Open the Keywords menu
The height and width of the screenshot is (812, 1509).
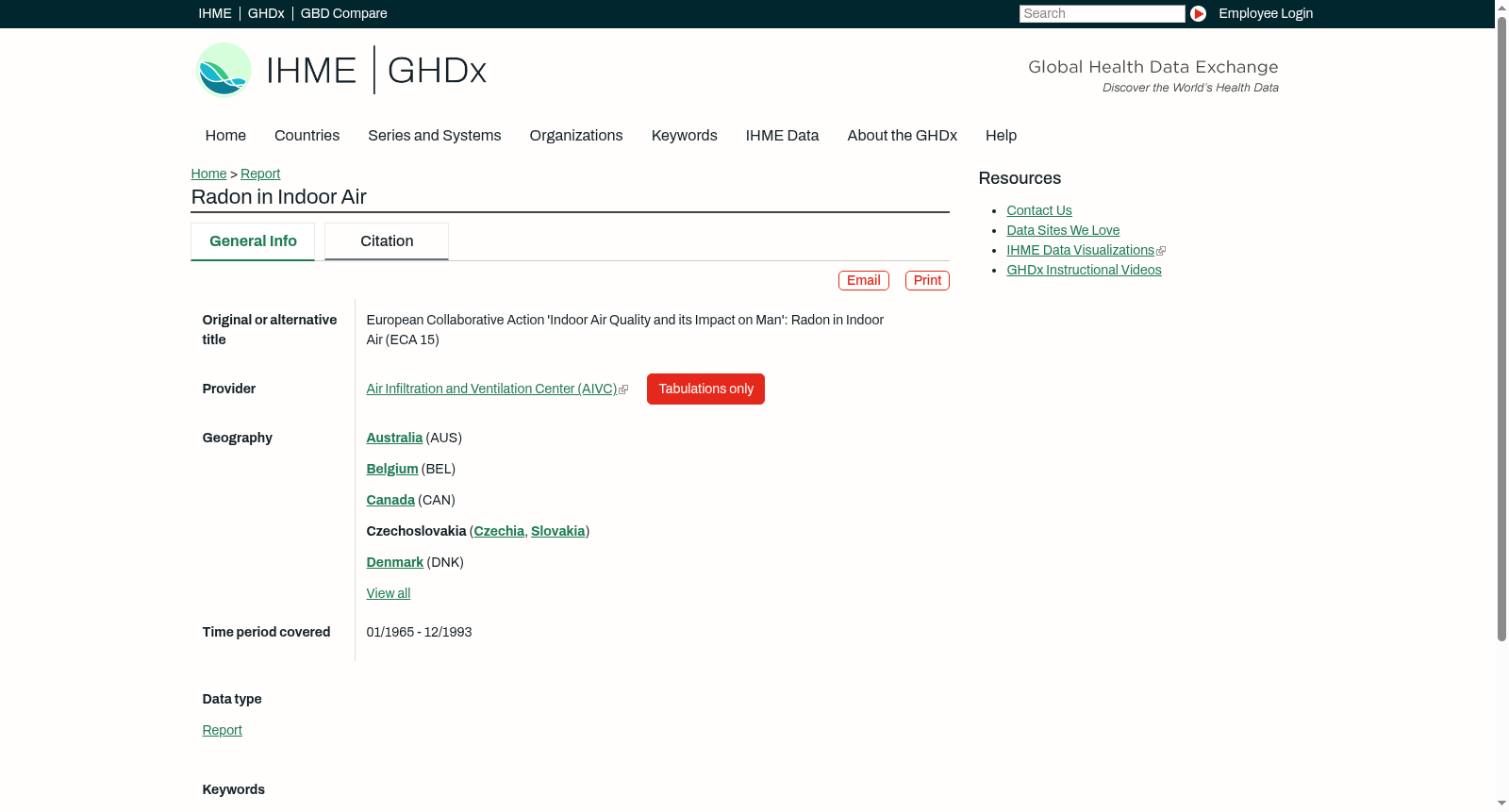[685, 136]
